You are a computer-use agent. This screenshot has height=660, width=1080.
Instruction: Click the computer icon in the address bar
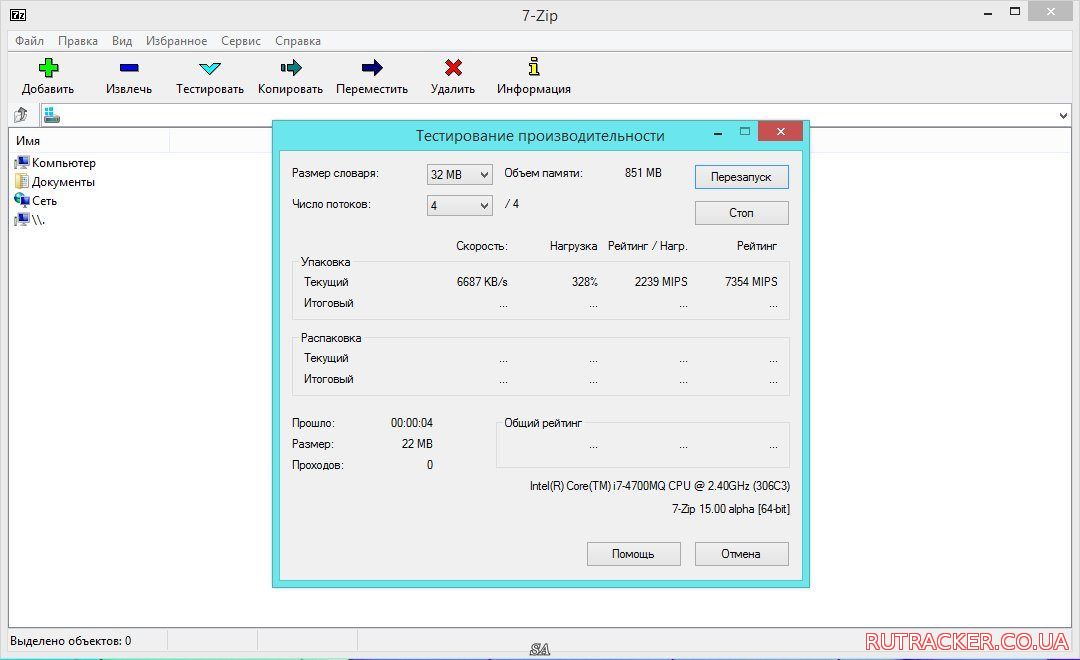[52, 115]
